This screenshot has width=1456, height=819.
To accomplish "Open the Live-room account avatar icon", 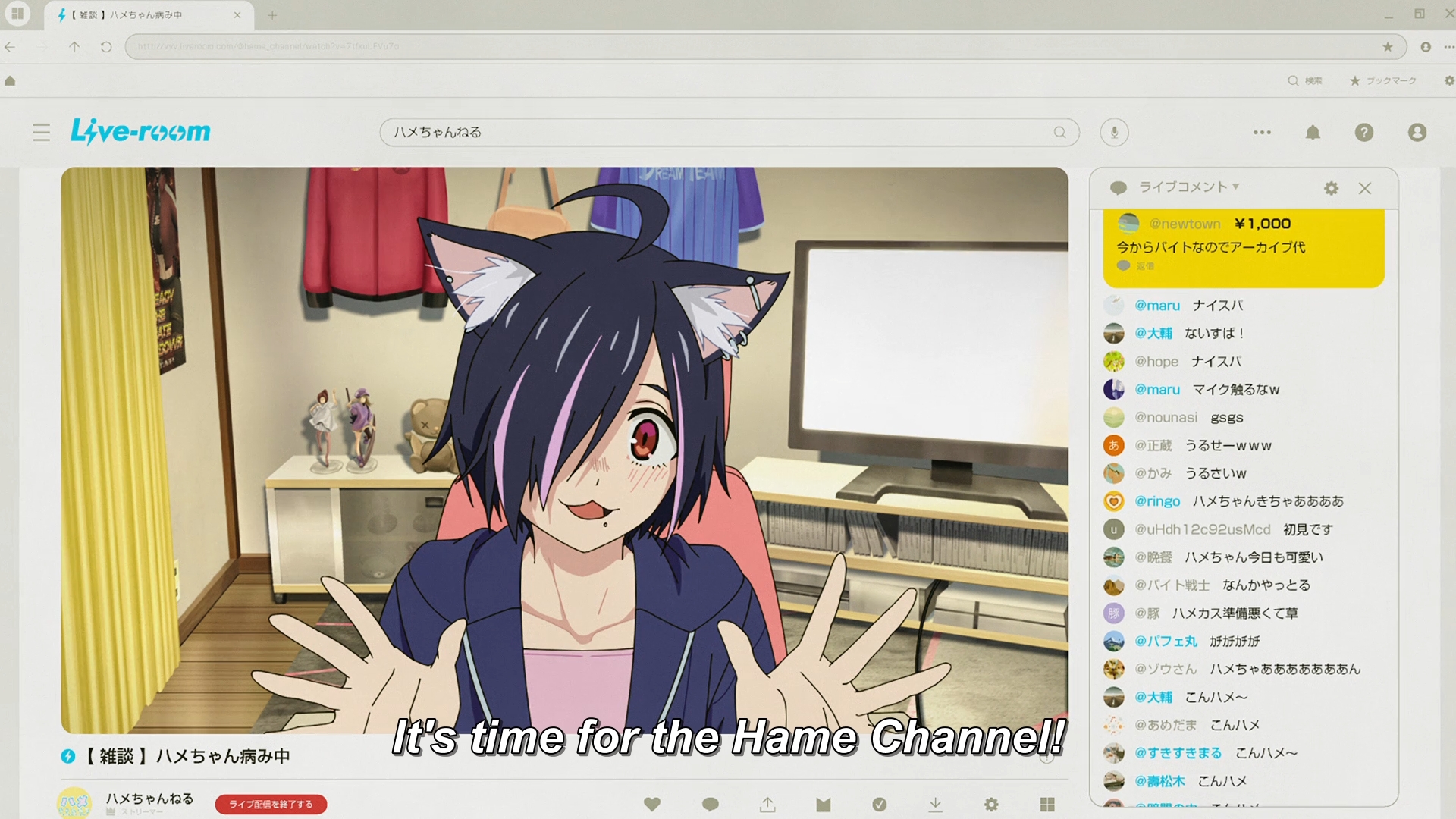I will (x=1417, y=133).
